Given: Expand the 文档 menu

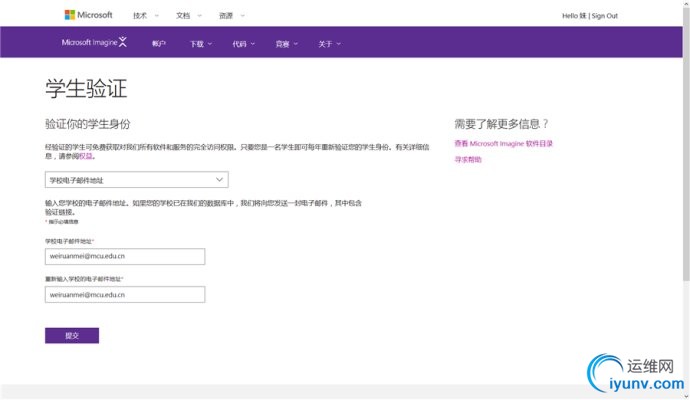Looking at the screenshot, I should click(188, 15).
